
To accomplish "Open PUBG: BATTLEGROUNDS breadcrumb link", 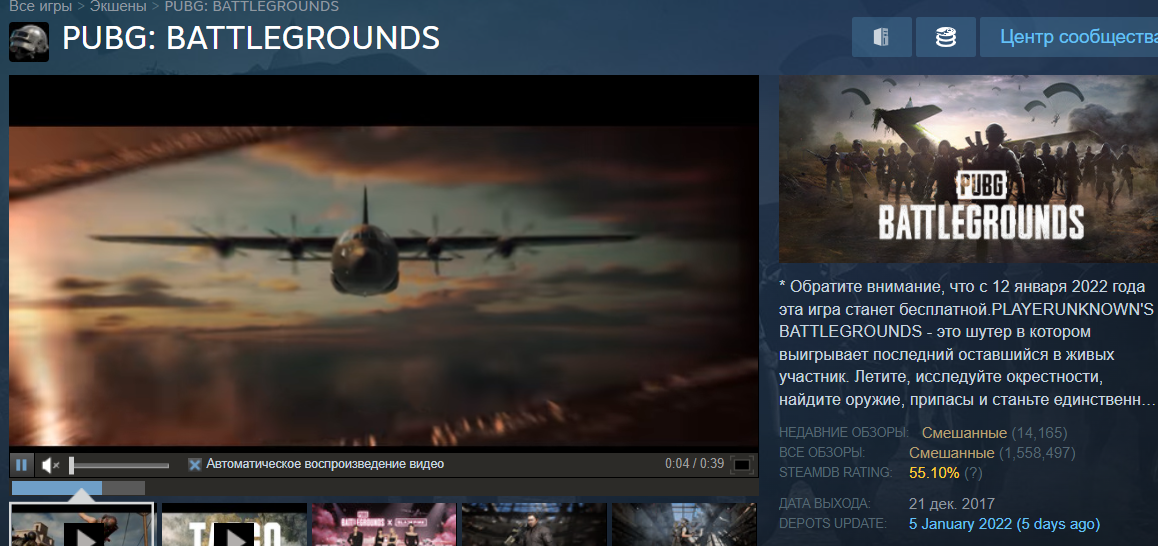I will [252, 7].
